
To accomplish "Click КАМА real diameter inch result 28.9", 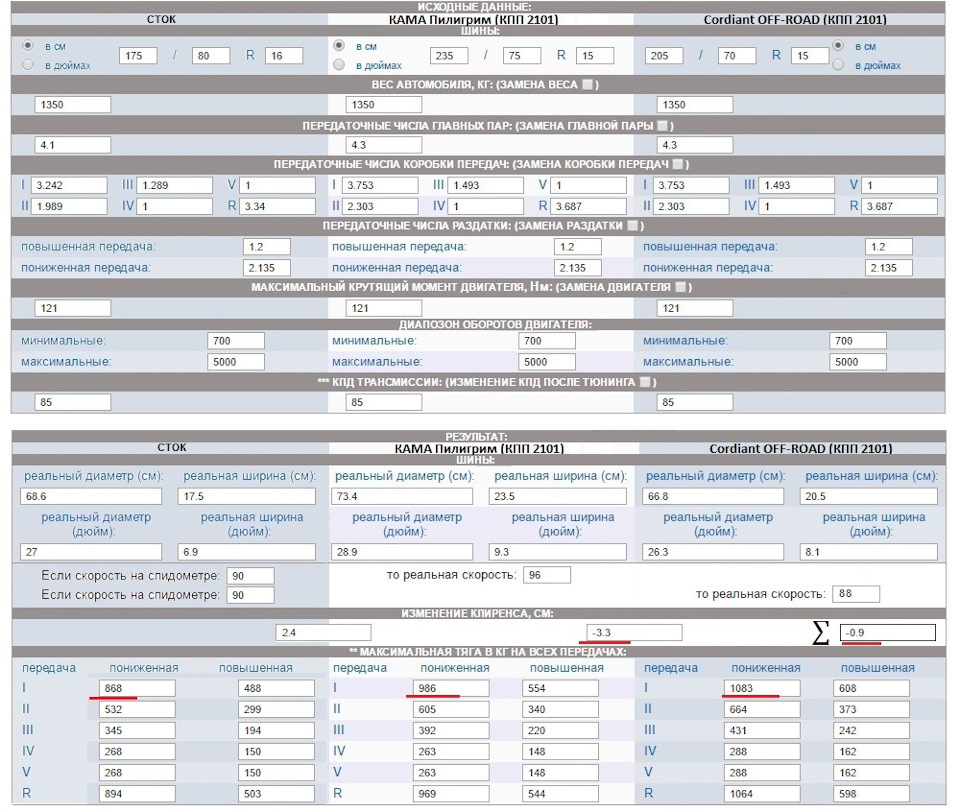I will pyautogui.click(x=402, y=552).
